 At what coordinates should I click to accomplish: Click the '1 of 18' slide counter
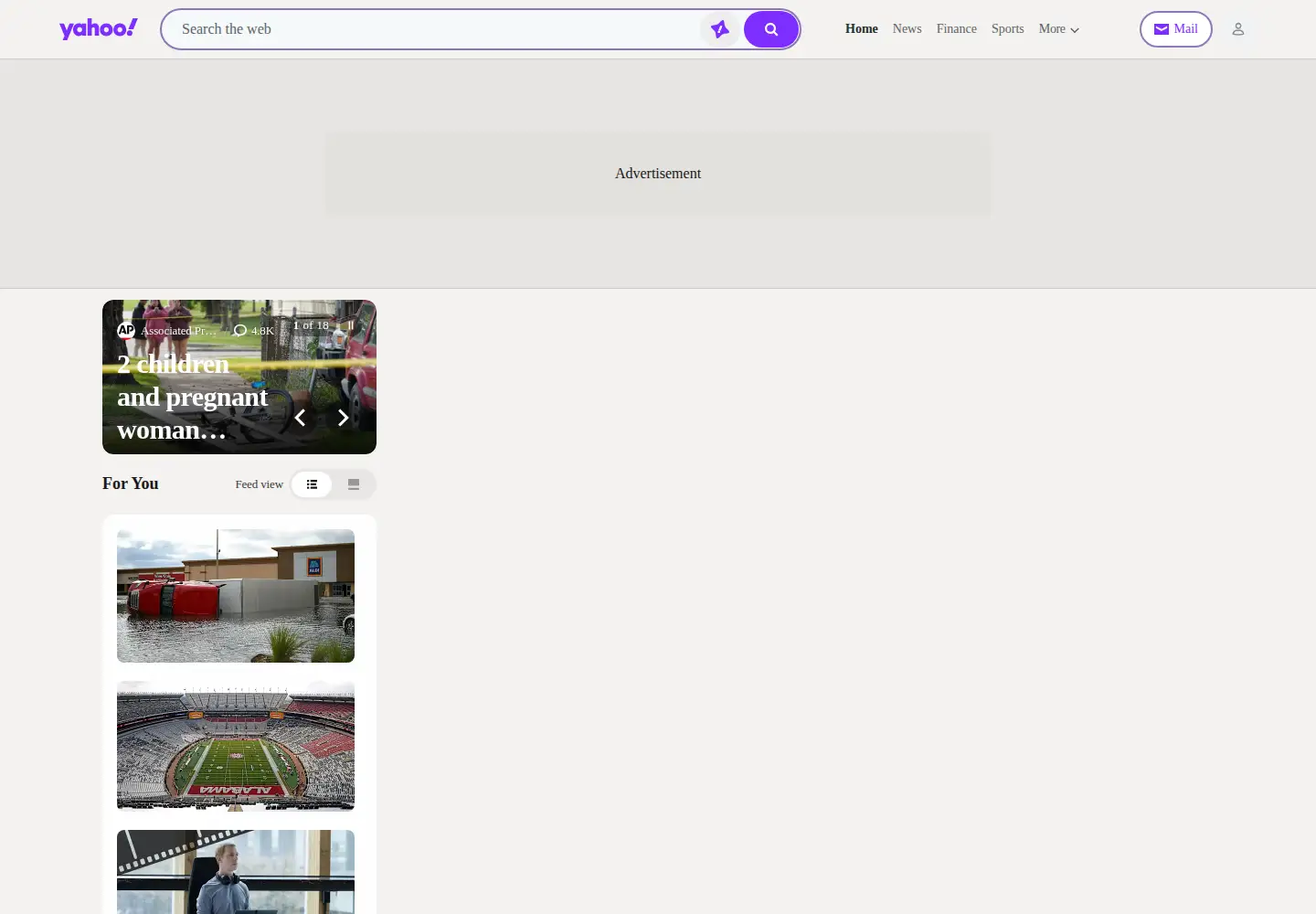311,325
